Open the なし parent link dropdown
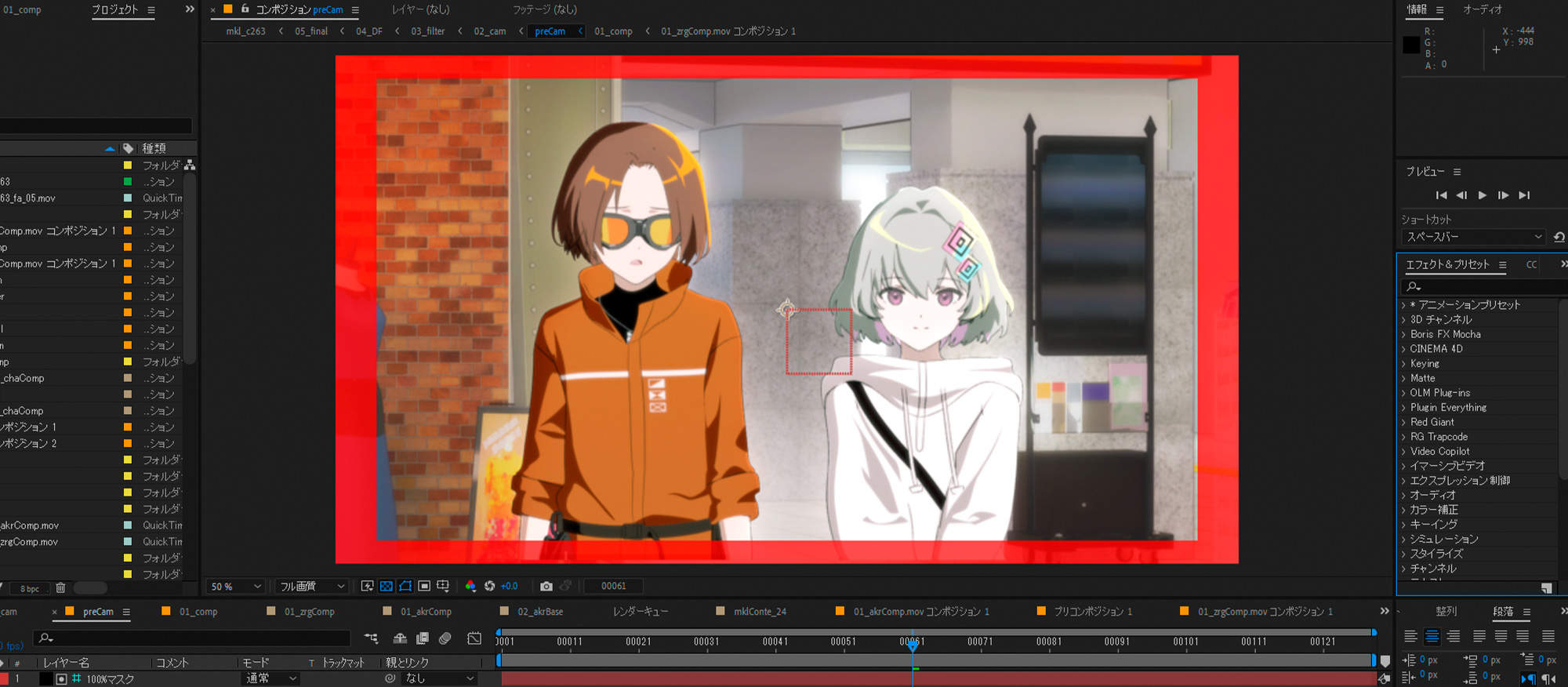The width and height of the screenshot is (1568, 687). [x=439, y=678]
